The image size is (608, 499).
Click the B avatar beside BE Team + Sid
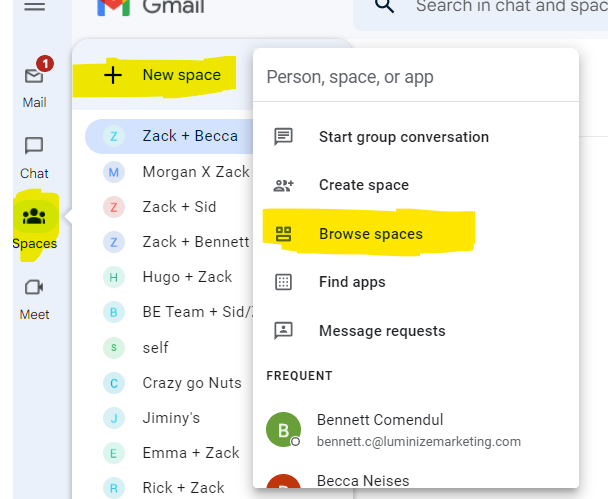114,312
